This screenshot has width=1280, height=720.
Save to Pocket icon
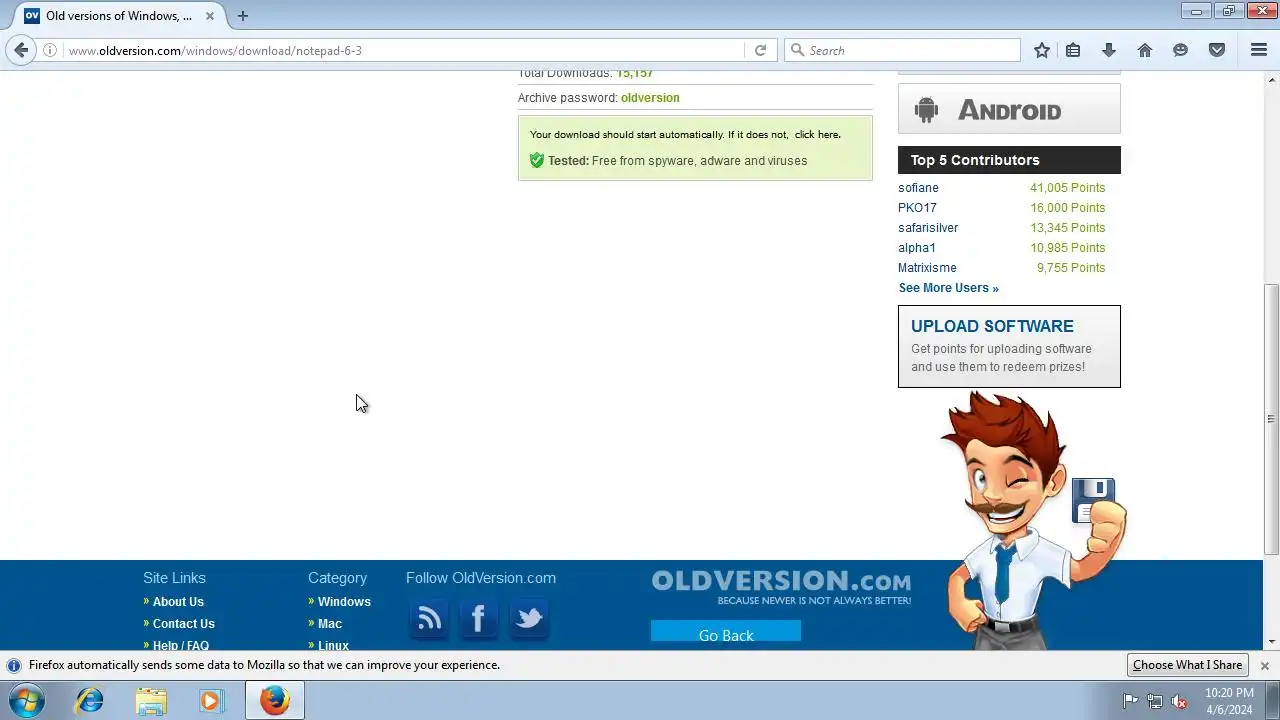click(1217, 50)
